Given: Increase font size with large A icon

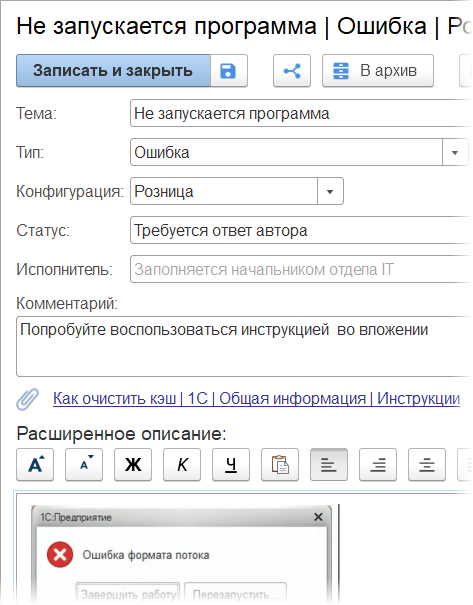Looking at the screenshot, I should pyautogui.click(x=35, y=465).
